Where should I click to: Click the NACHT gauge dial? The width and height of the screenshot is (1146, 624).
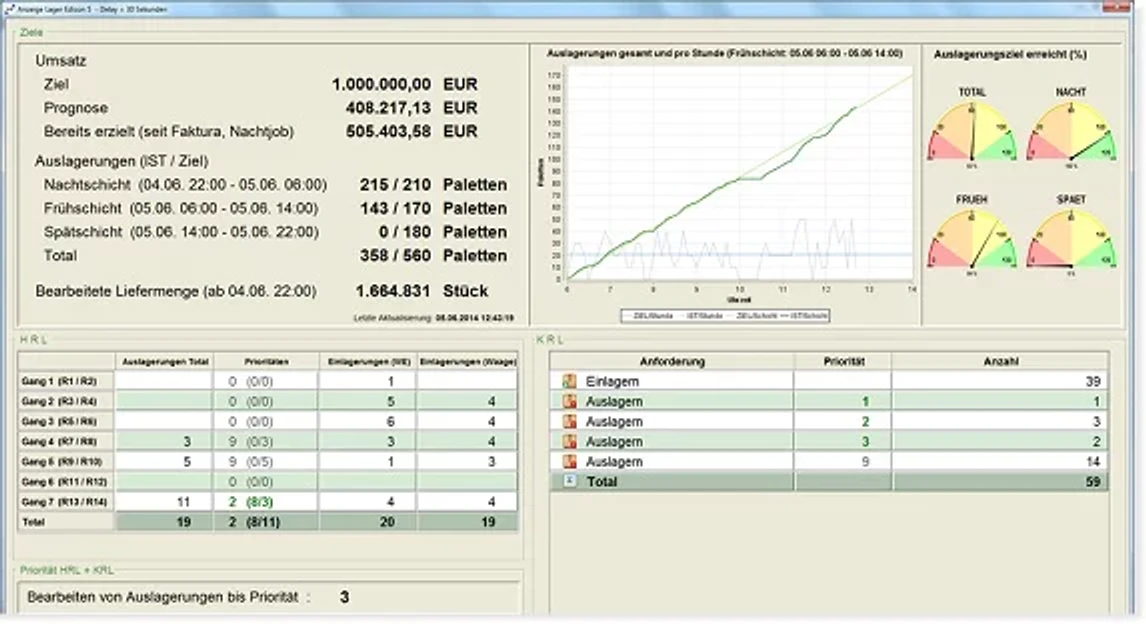[1071, 132]
